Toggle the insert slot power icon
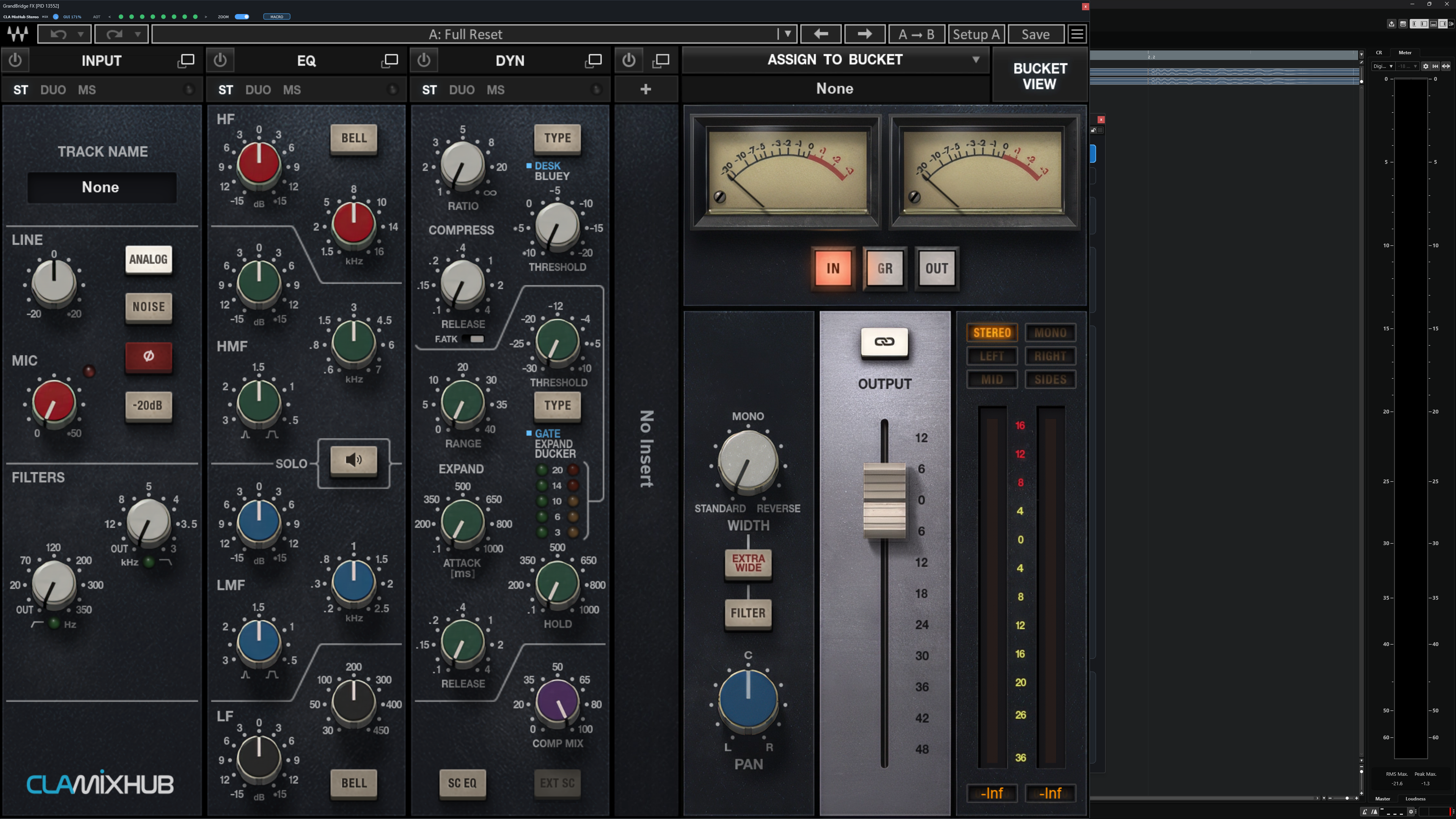The image size is (1456, 819). [x=628, y=60]
